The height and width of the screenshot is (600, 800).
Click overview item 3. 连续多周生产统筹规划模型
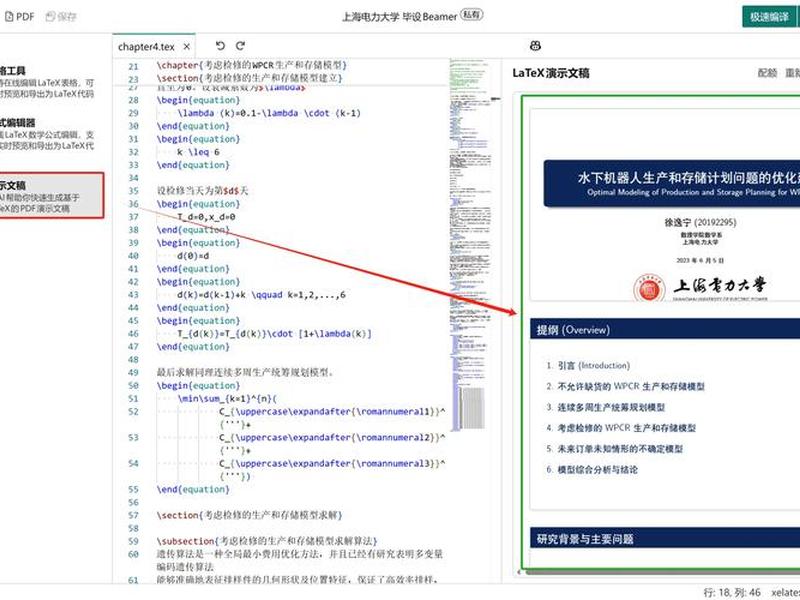605,407
